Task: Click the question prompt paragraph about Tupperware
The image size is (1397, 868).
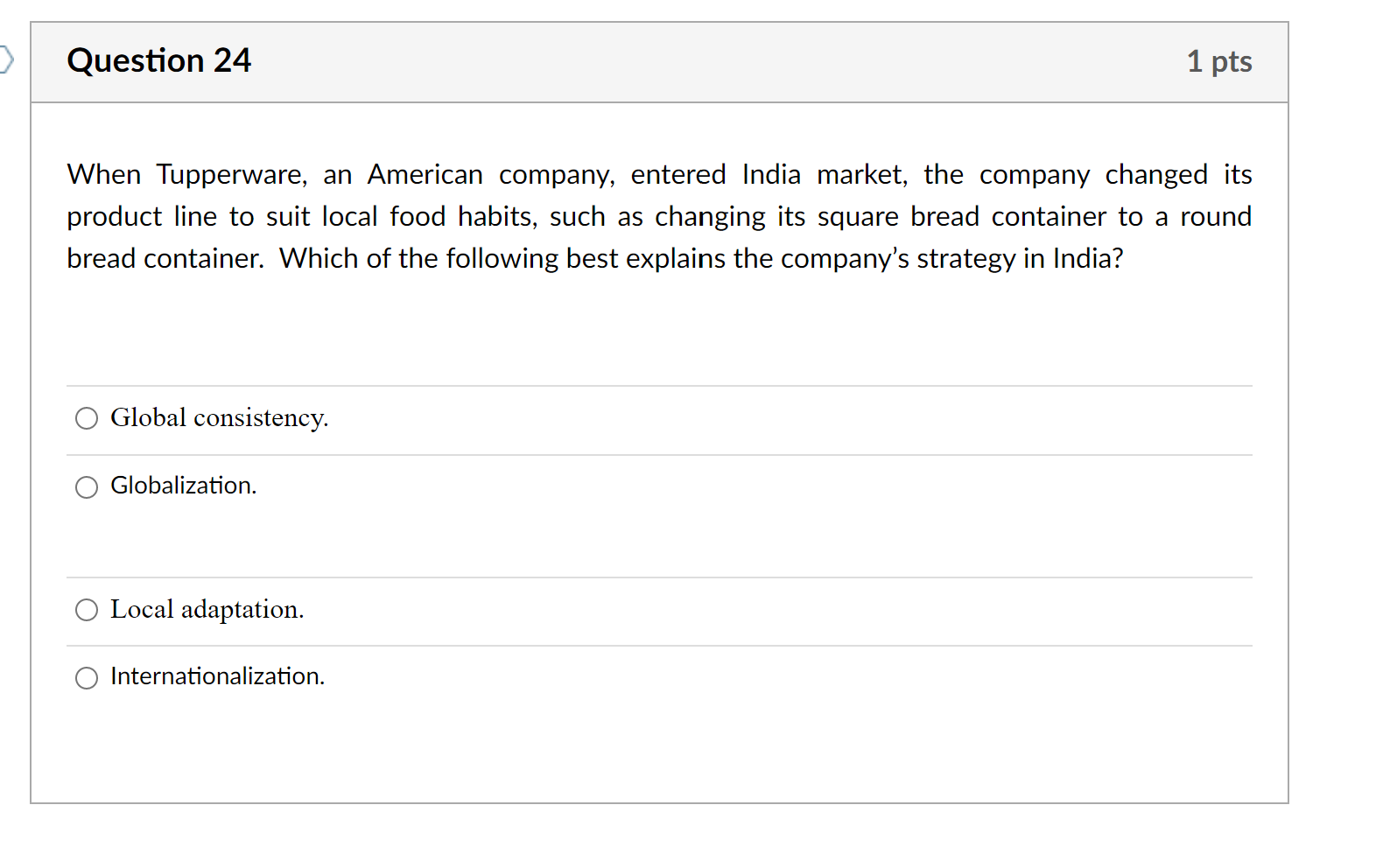Action: click(658, 216)
